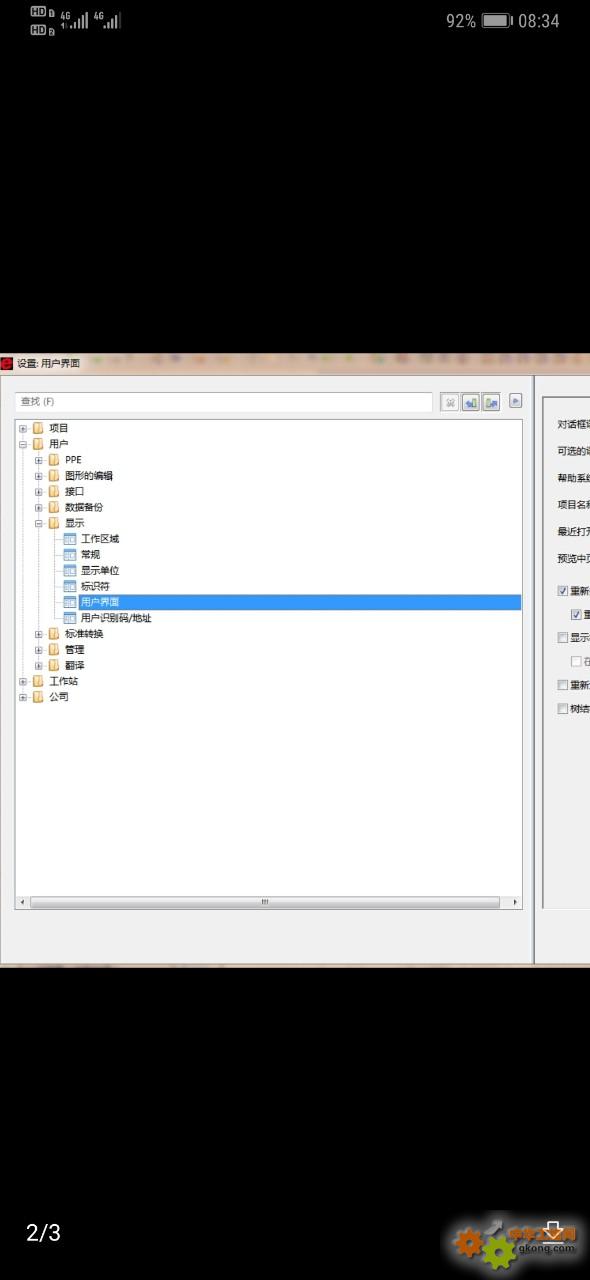Collapse the 用户 tree node

point(23,444)
